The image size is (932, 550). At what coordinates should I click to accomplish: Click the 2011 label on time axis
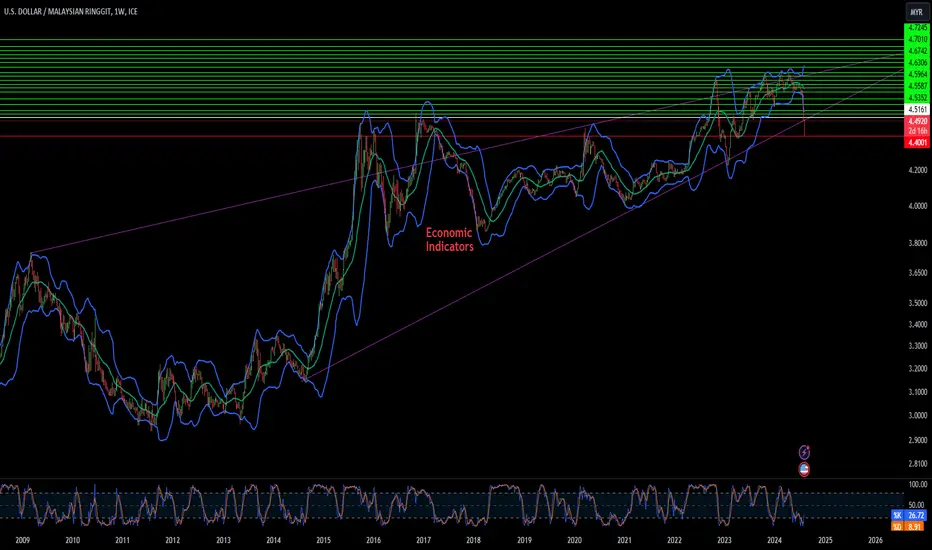(122, 540)
